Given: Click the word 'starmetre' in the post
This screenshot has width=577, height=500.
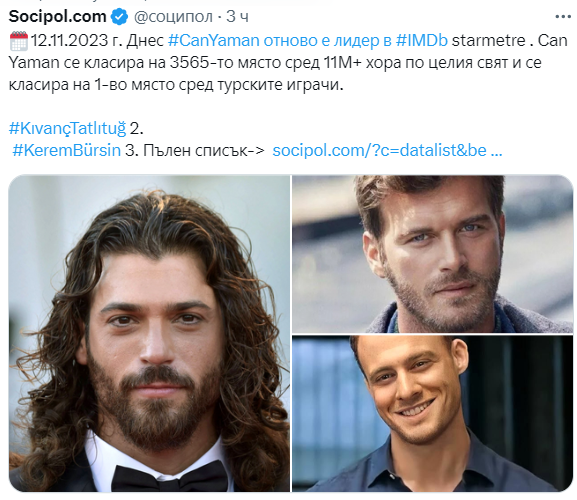Looking at the screenshot, I should coord(489,40).
